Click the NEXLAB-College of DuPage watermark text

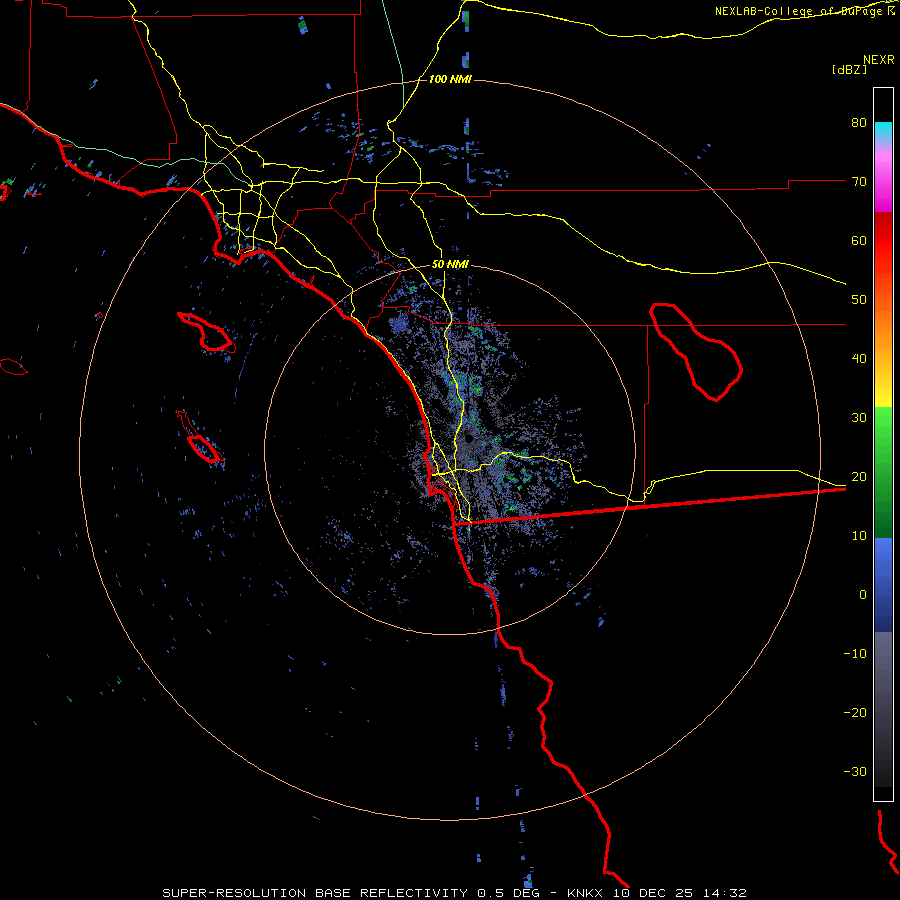click(804, 11)
